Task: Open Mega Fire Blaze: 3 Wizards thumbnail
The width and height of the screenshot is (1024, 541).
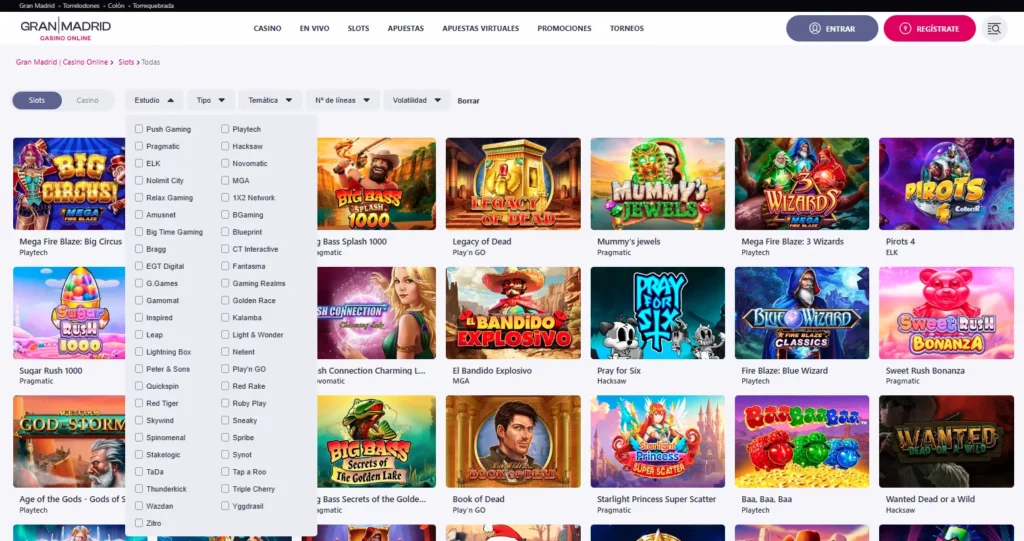Action: click(802, 184)
